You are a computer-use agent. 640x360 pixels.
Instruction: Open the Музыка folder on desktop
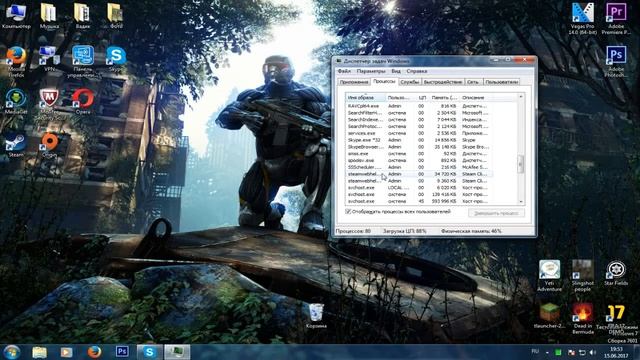tap(49, 15)
